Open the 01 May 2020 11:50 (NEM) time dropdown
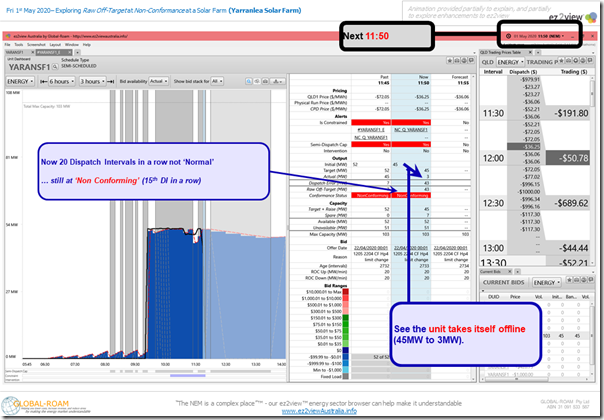 (539, 36)
